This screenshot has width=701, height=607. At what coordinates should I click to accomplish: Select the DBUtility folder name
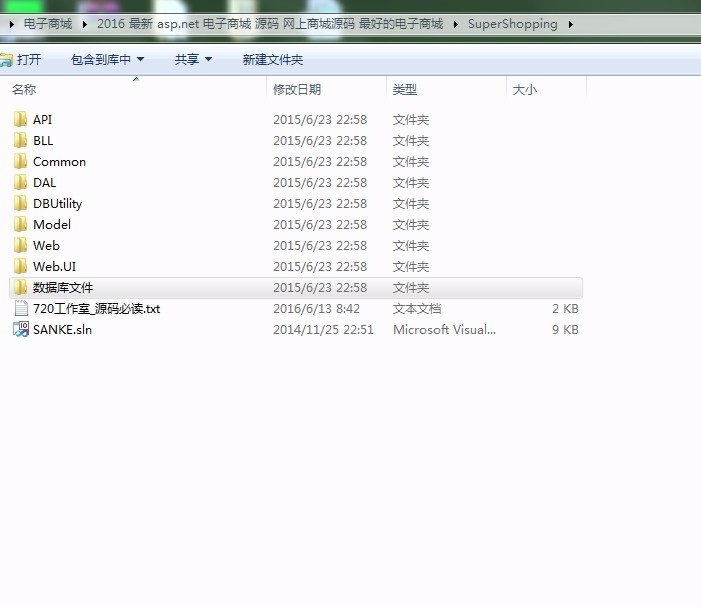(x=58, y=204)
